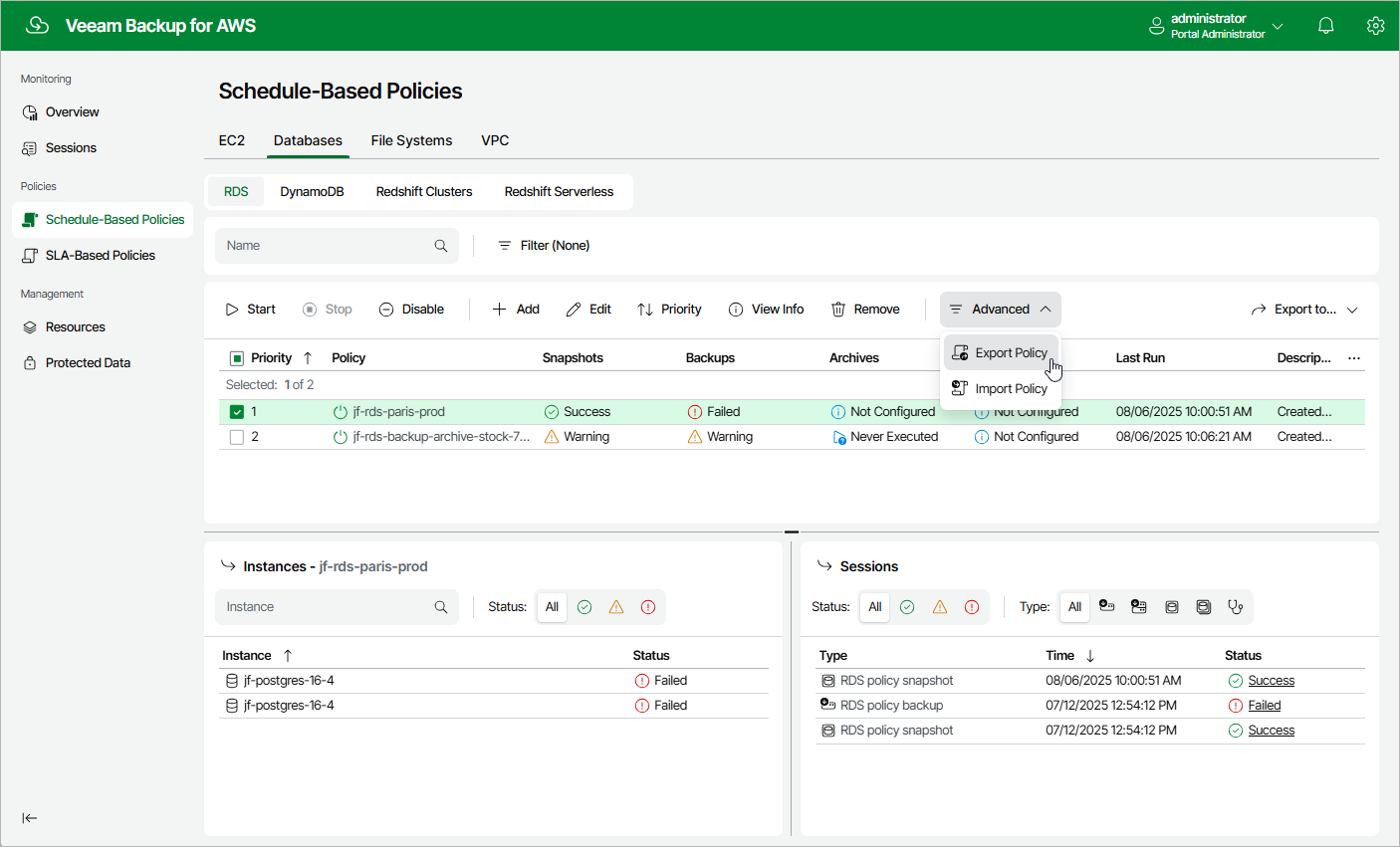Viewport: 1400px width, 847px height.
Task: Choose Export Policy from the Advanced menu
Action: tap(1001, 353)
